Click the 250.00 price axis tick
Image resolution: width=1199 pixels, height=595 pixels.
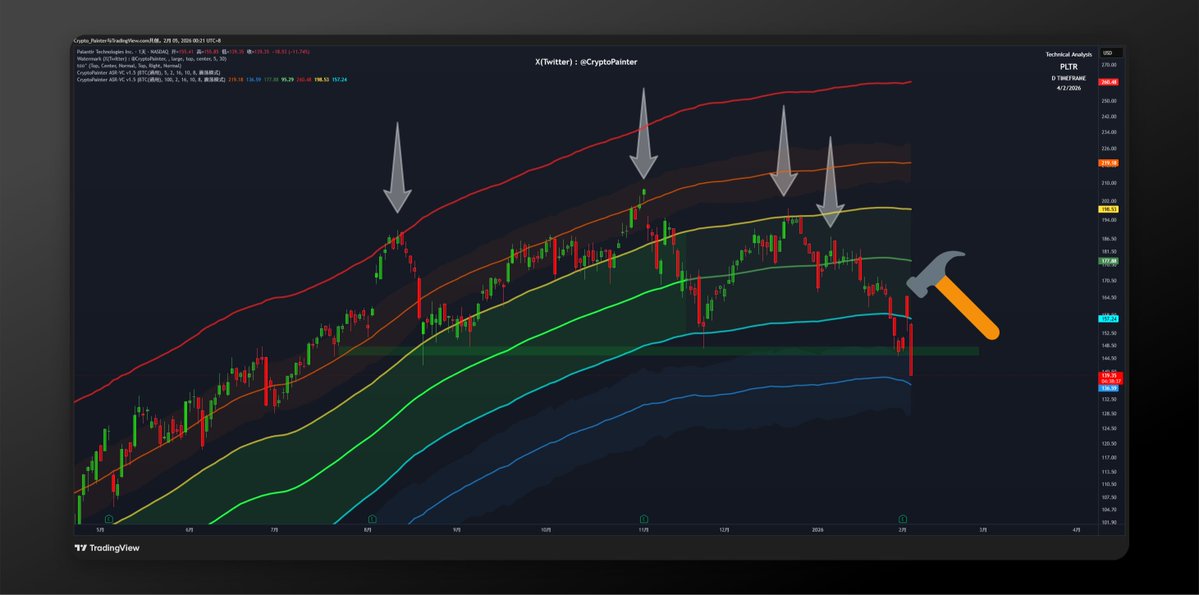[x=1110, y=100]
